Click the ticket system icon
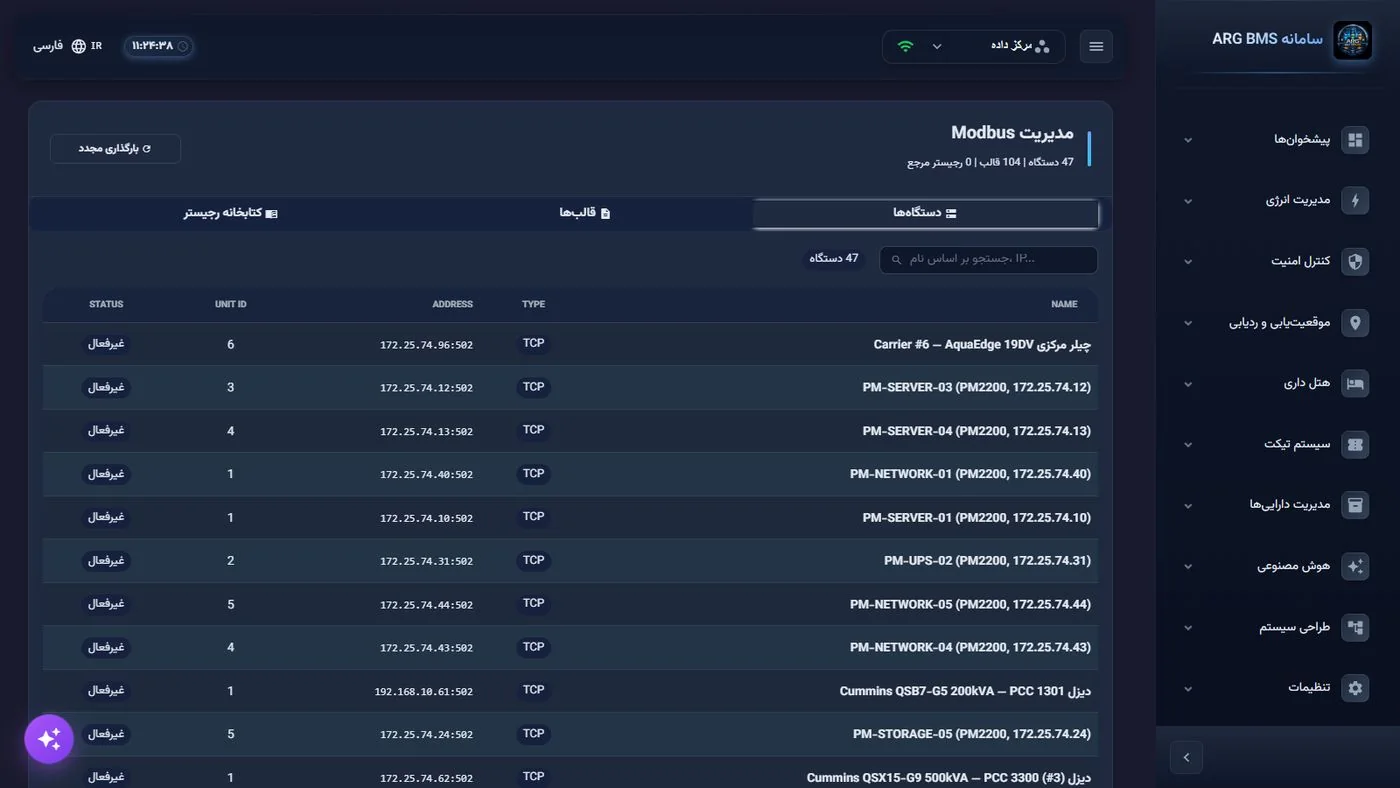The height and width of the screenshot is (788, 1400). point(1355,445)
